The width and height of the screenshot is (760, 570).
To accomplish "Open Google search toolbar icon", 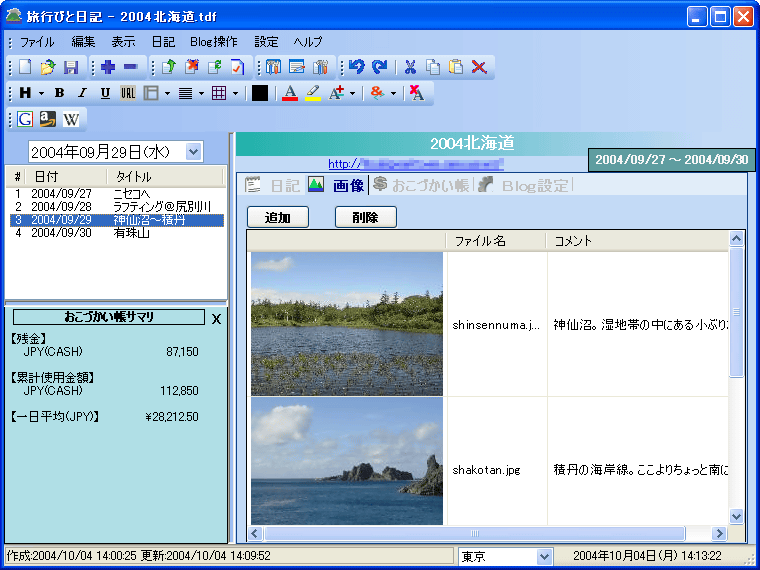I will (25, 120).
